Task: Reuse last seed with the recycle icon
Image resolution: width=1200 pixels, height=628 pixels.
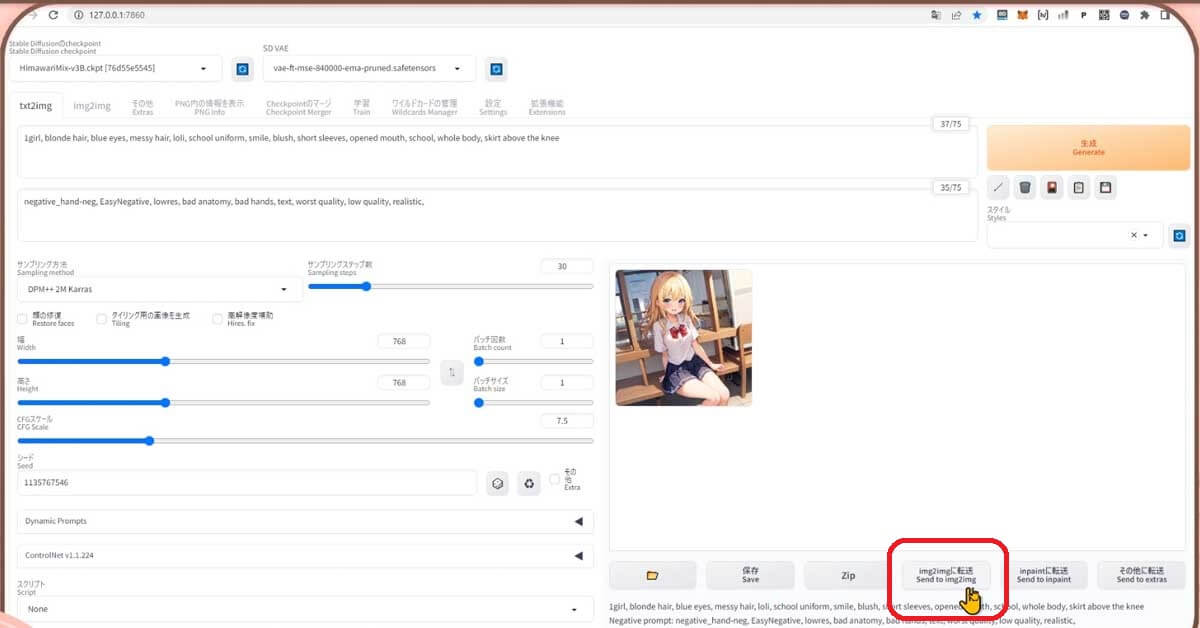Action: tap(529, 483)
